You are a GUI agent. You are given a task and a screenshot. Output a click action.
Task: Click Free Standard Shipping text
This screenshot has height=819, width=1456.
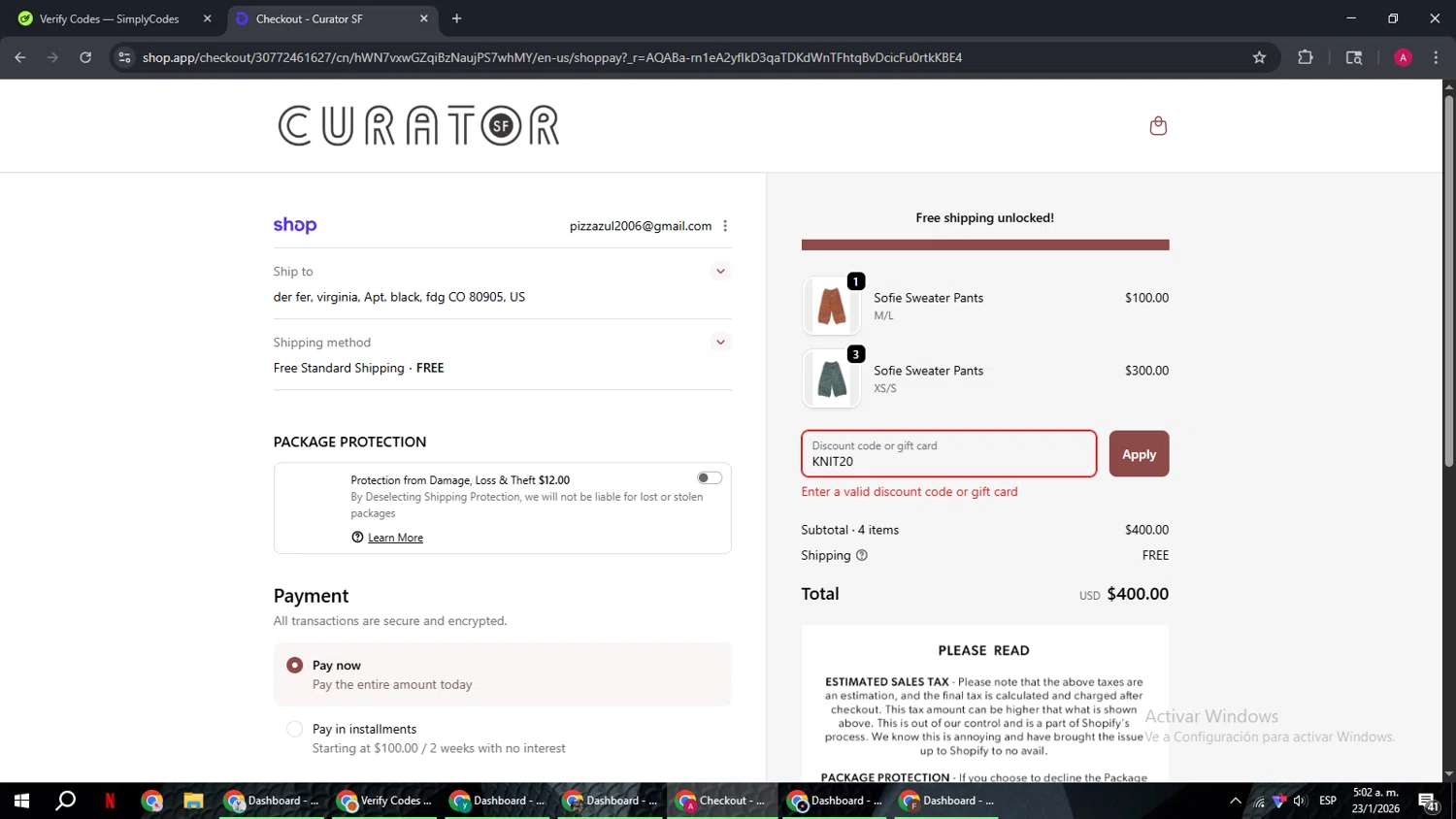click(x=339, y=368)
